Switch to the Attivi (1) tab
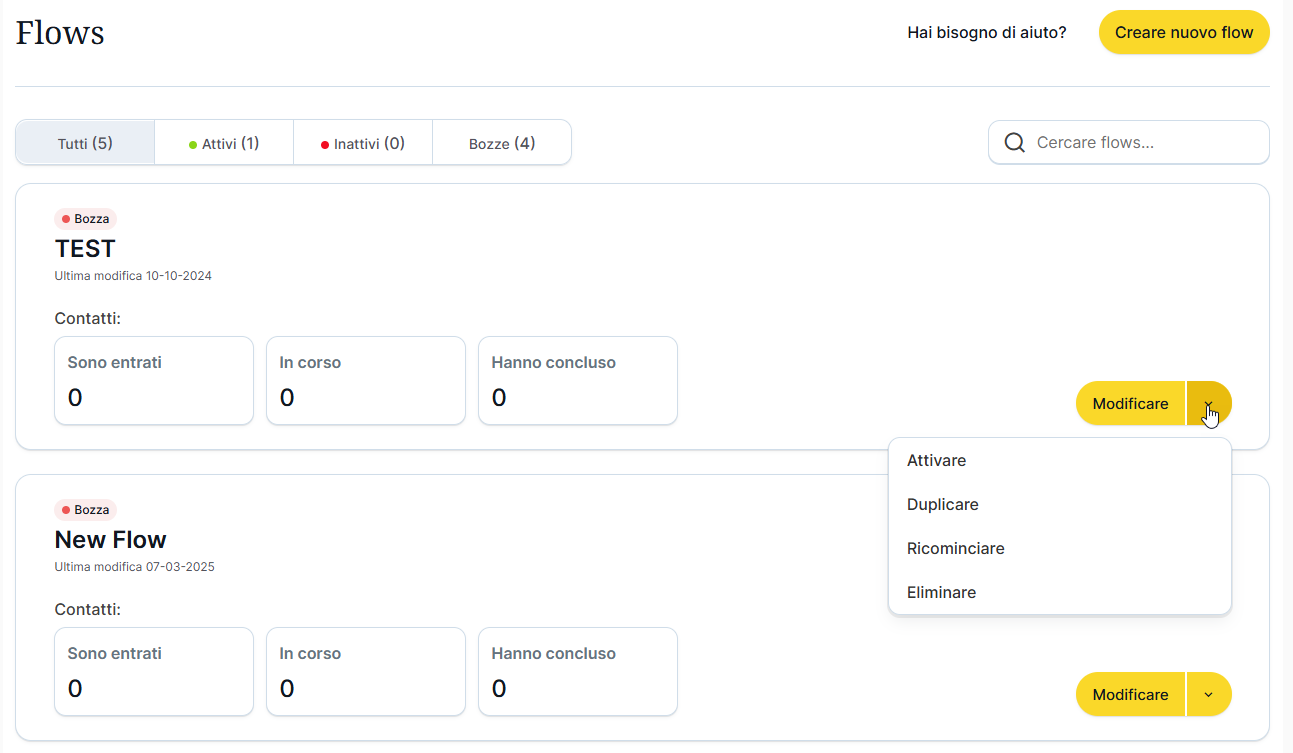Image resolution: width=1293 pixels, height=753 pixels. (224, 143)
